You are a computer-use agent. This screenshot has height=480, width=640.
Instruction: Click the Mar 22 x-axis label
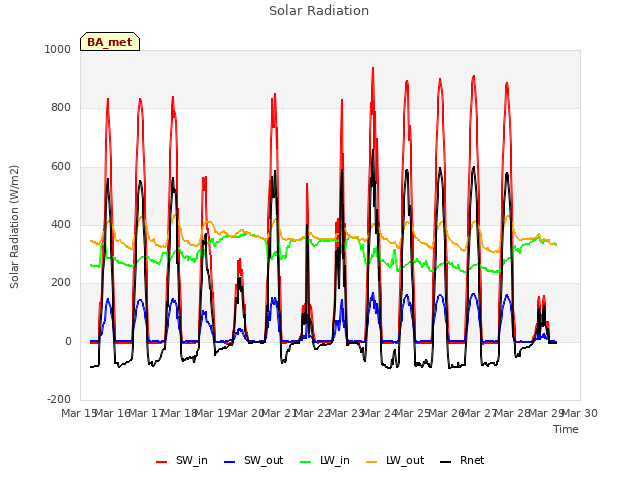(313, 413)
